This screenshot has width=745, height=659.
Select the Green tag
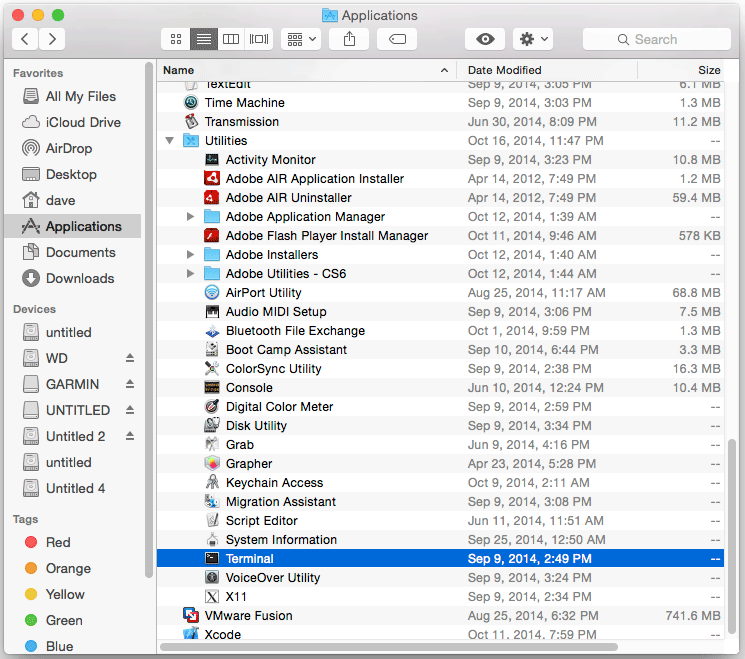coord(73,621)
